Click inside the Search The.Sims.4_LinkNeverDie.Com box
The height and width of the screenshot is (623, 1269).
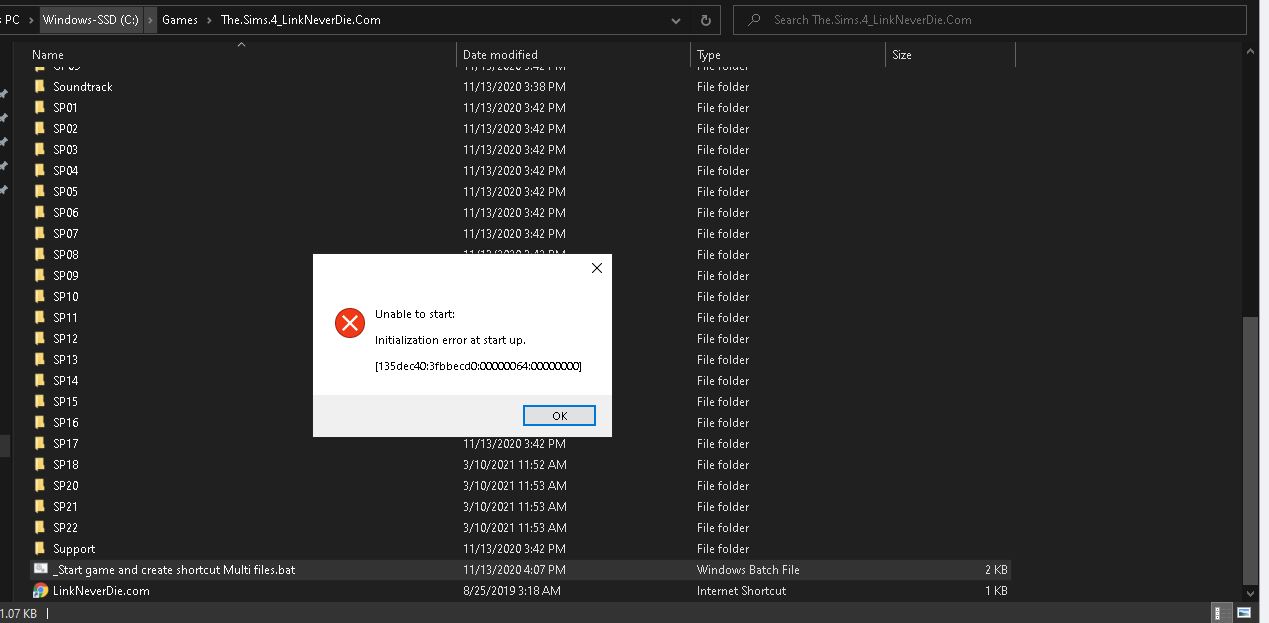990,20
